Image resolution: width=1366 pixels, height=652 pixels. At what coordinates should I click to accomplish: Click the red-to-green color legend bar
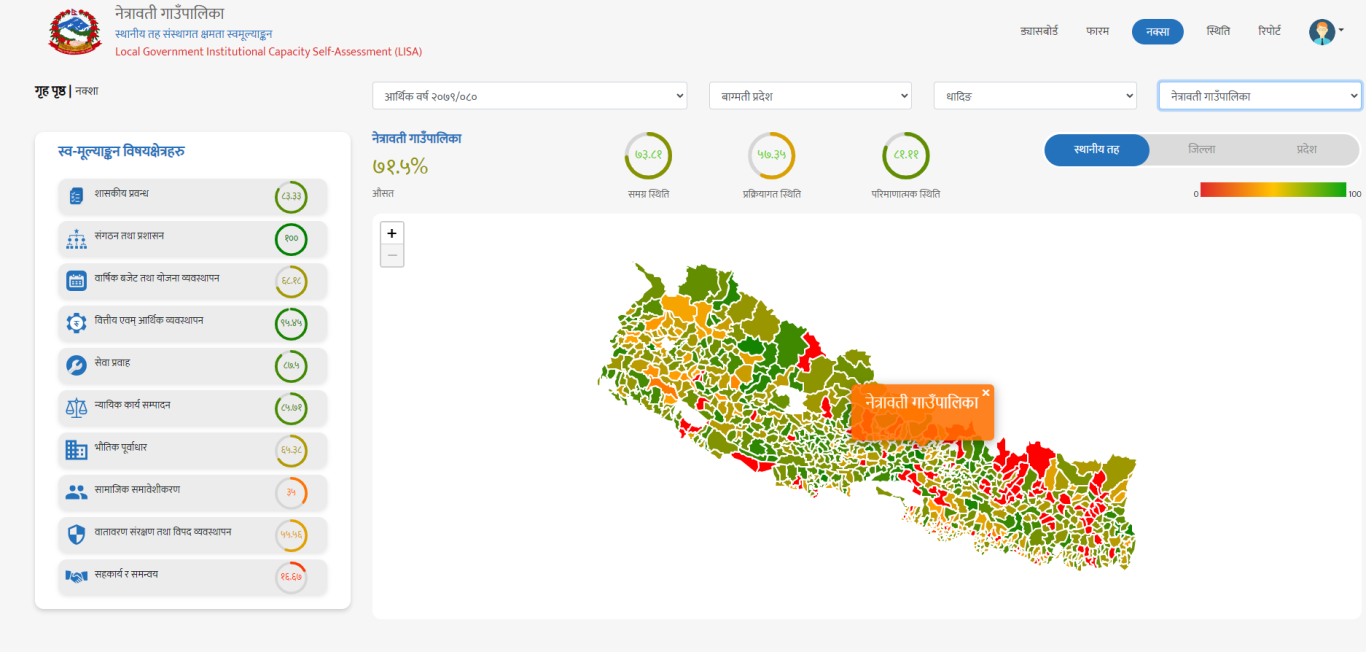point(1272,189)
